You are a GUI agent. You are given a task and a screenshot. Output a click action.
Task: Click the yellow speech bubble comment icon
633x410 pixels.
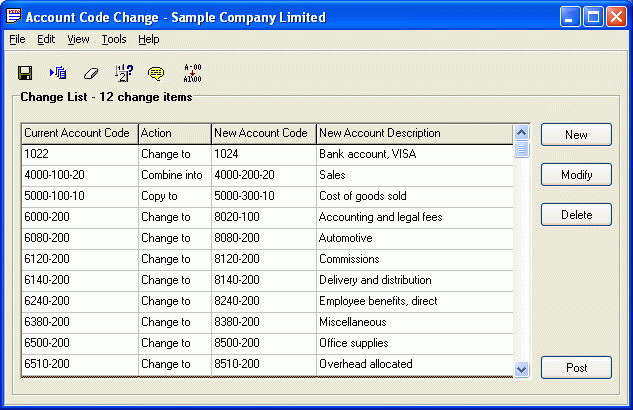[156, 73]
